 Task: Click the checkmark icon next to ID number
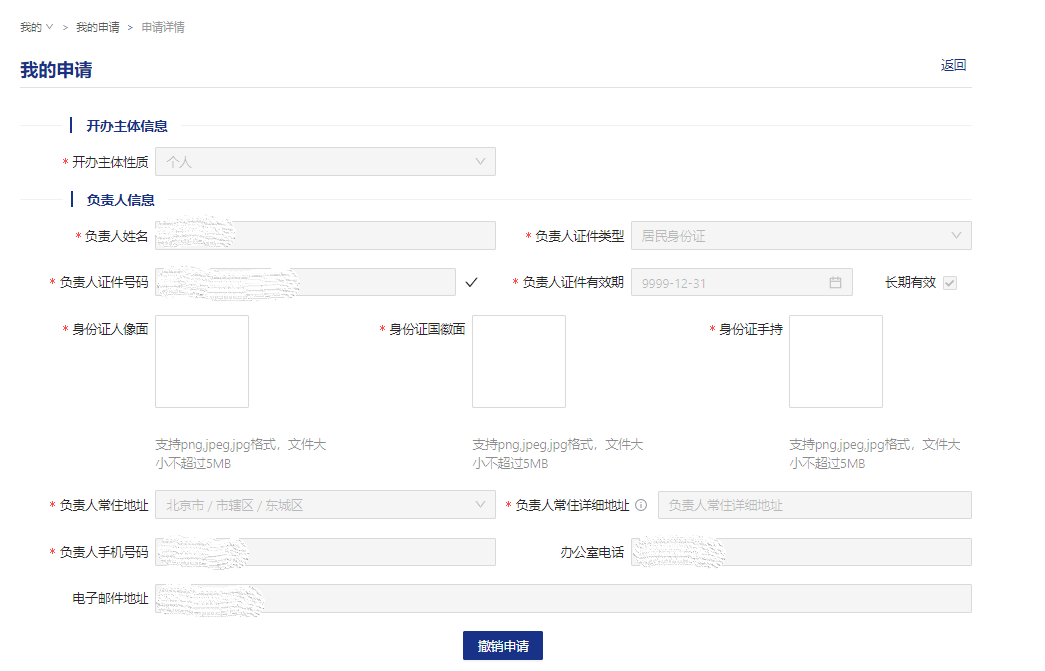tap(472, 283)
